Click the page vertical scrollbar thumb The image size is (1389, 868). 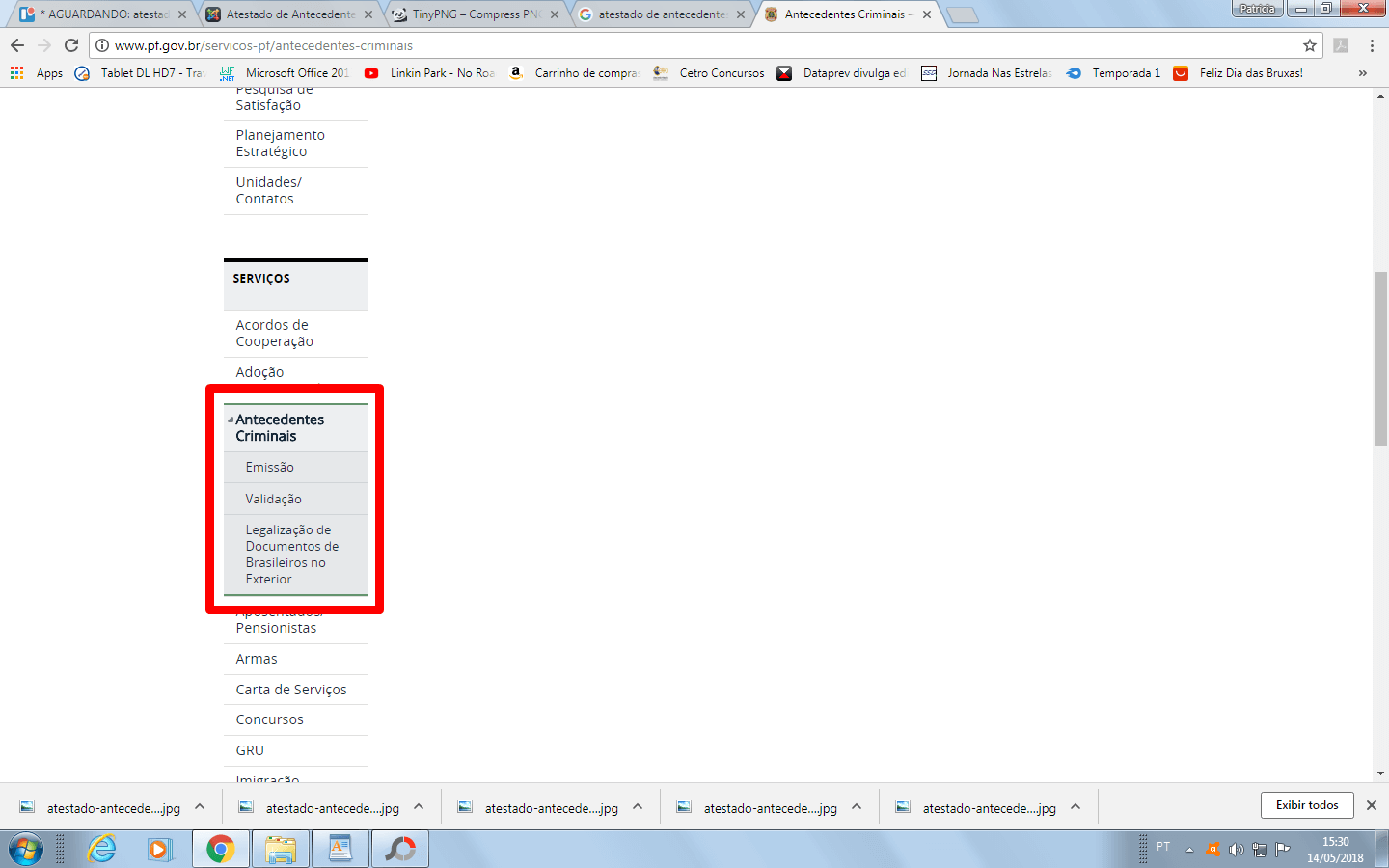pos(1380,357)
